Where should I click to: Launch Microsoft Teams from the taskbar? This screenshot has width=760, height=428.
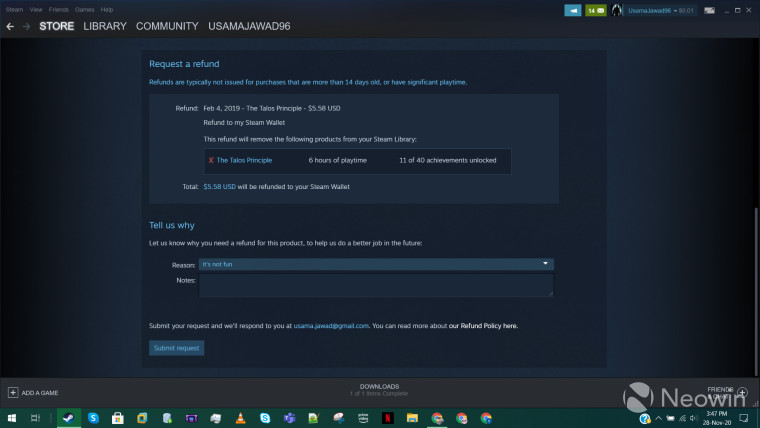click(289, 418)
